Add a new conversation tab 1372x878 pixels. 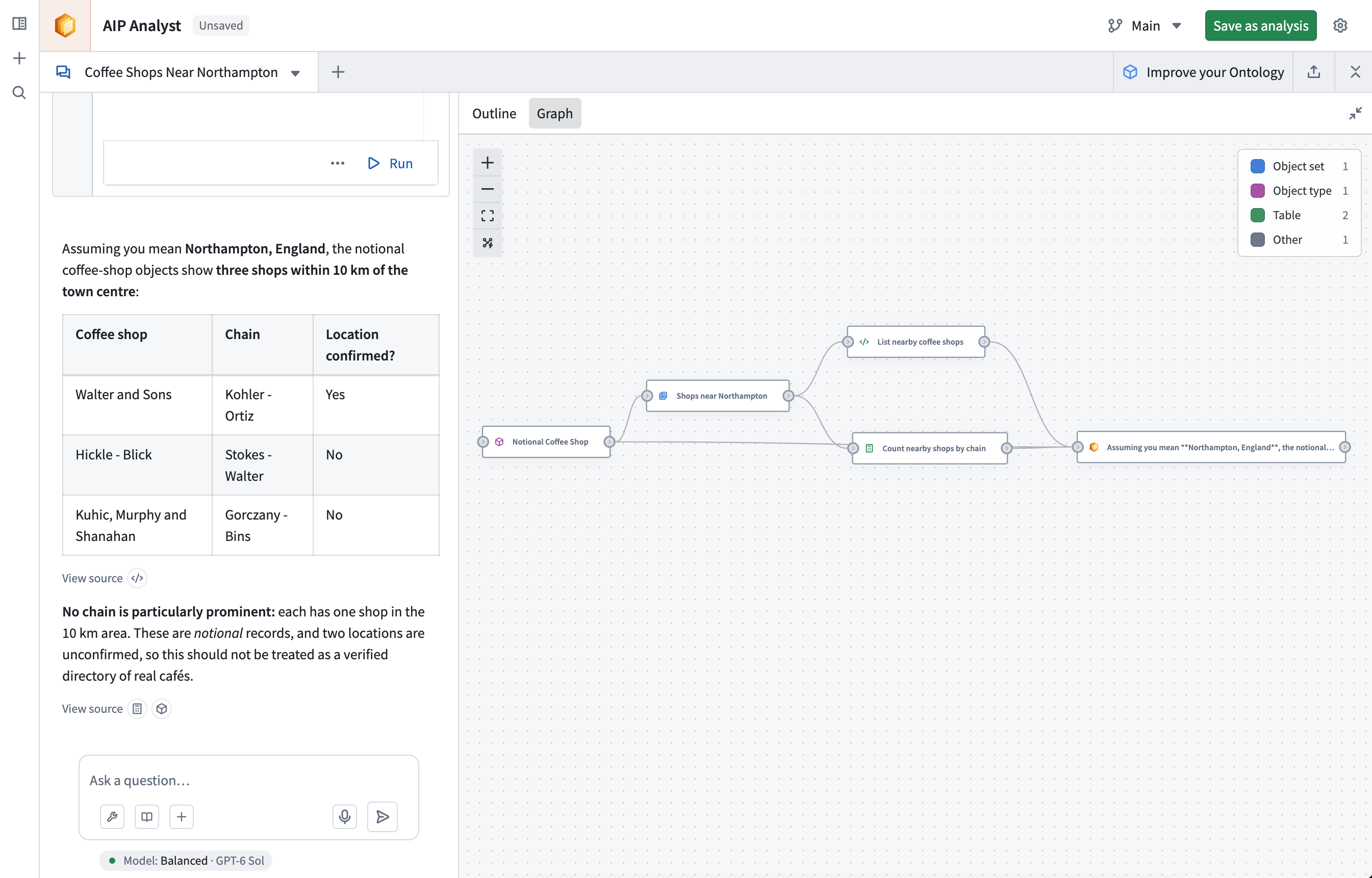pyautogui.click(x=338, y=72)
